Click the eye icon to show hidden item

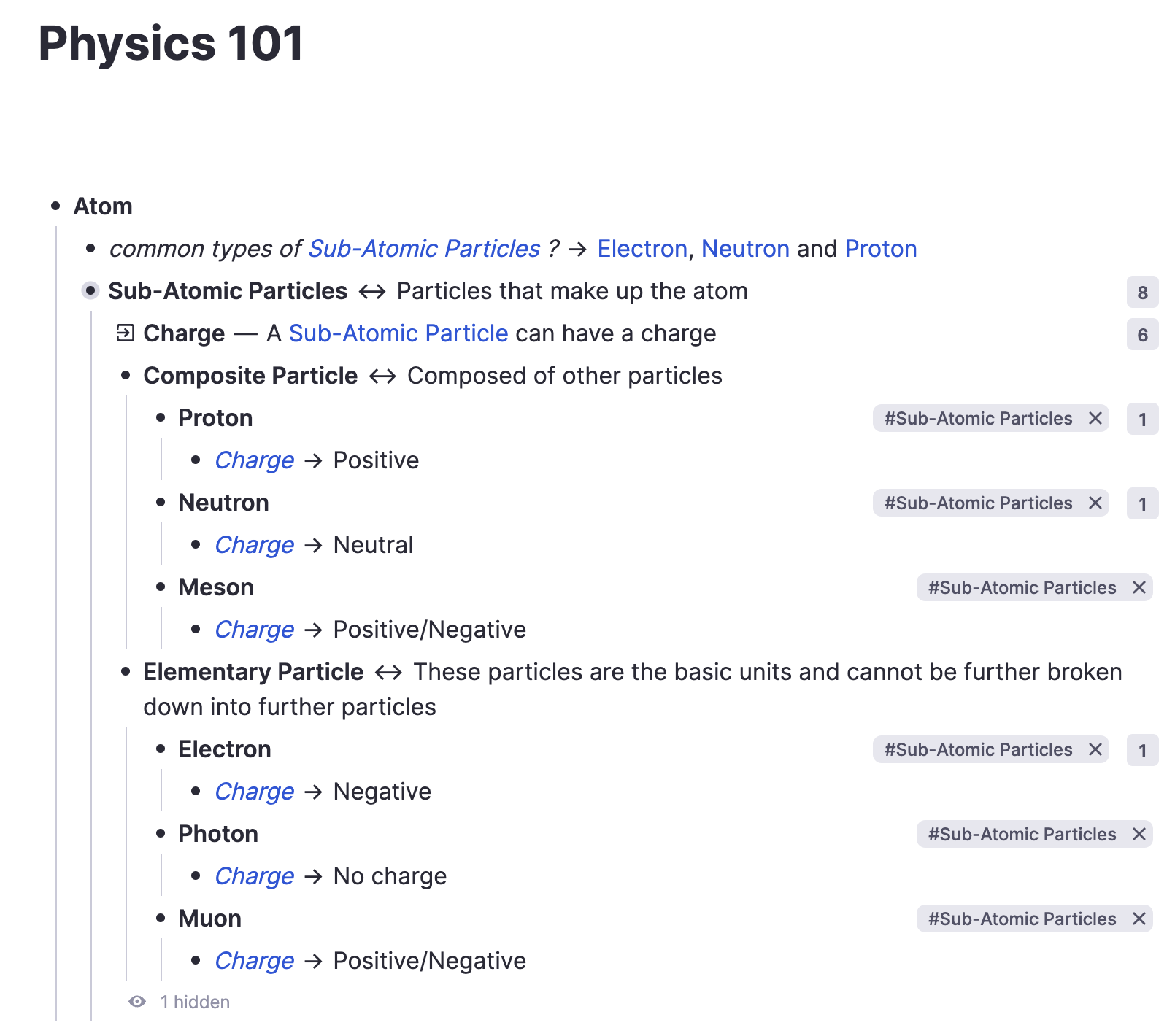(137, 1002)
